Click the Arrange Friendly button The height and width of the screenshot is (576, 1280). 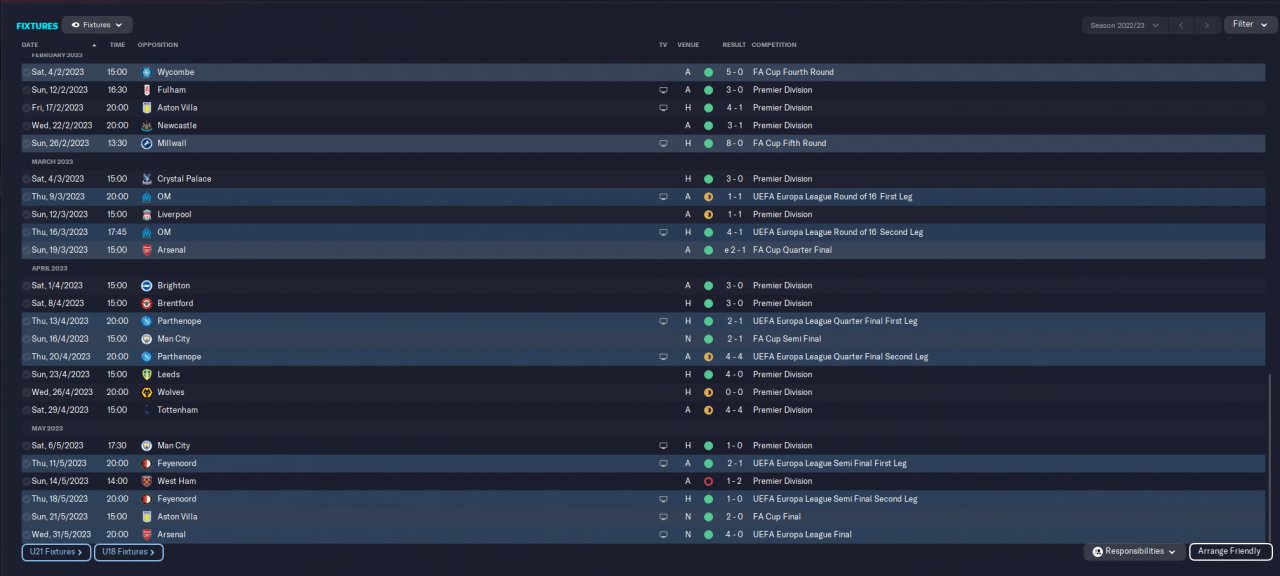click(x=1231, y=552)
